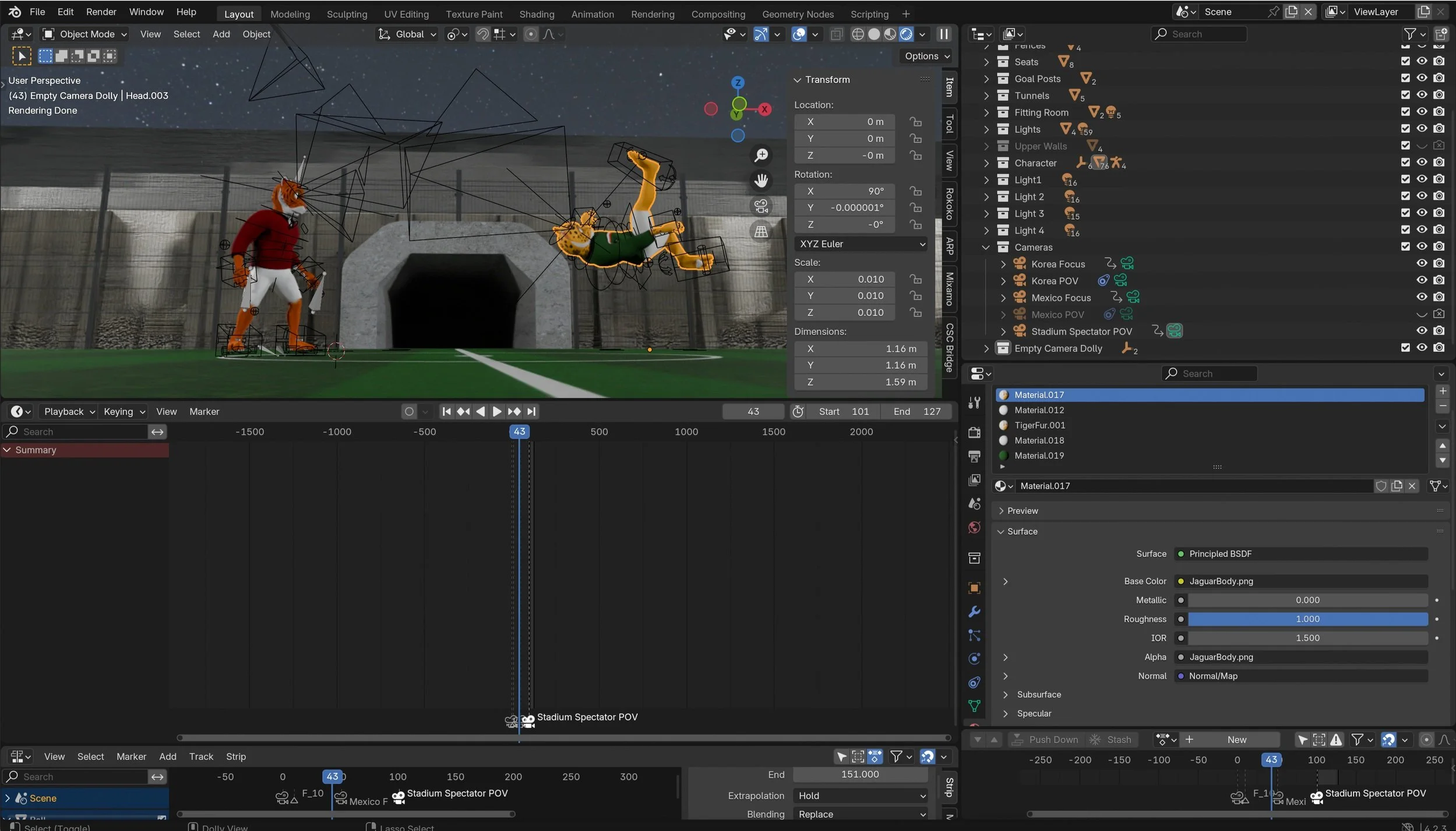This screenshot has width=1456, height=831.
Task: Click the zoom magnifier icon in viewport
Action: point(761,155)
